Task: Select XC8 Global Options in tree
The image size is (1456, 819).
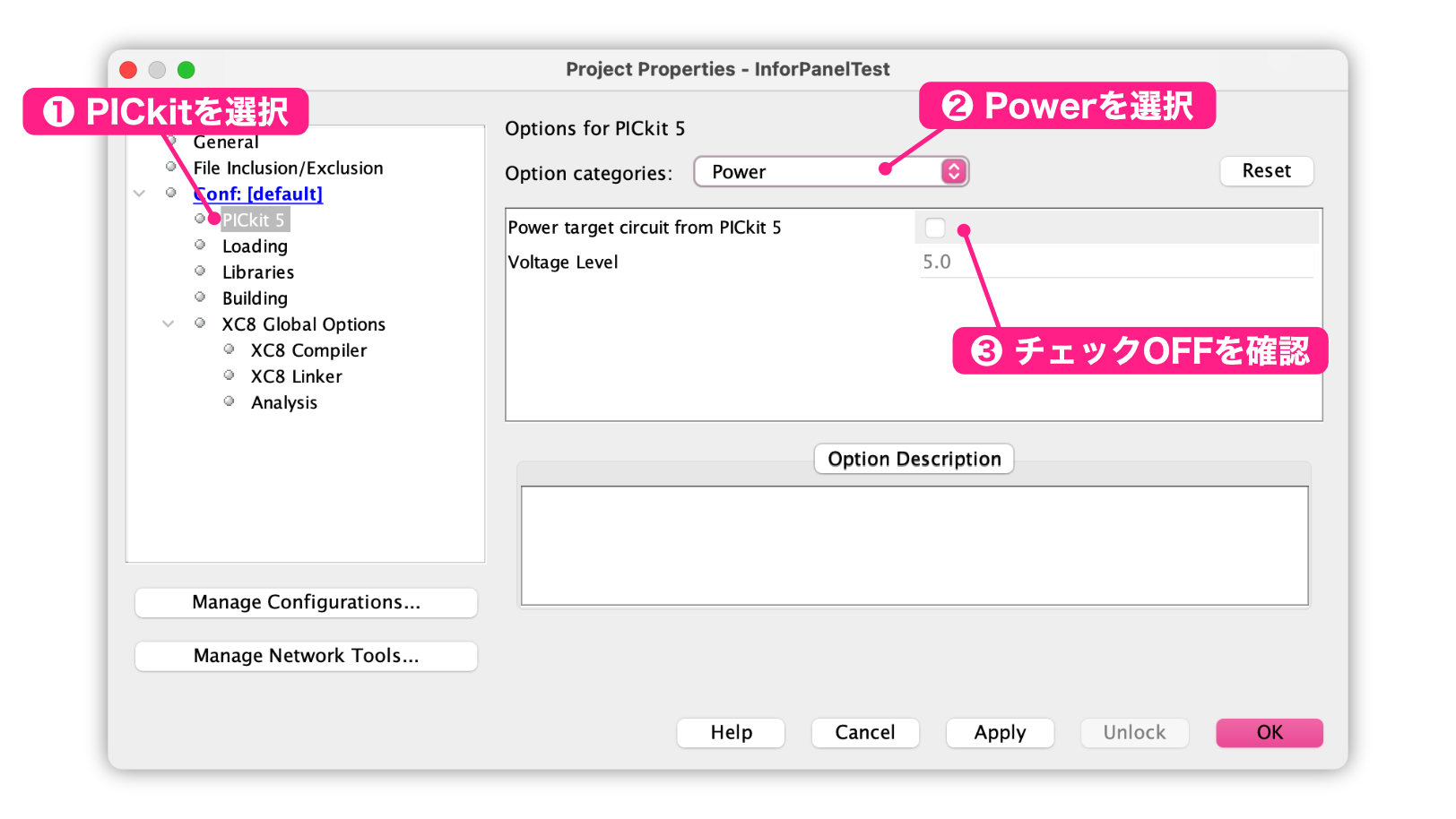Action: click(x=304, y=323)
